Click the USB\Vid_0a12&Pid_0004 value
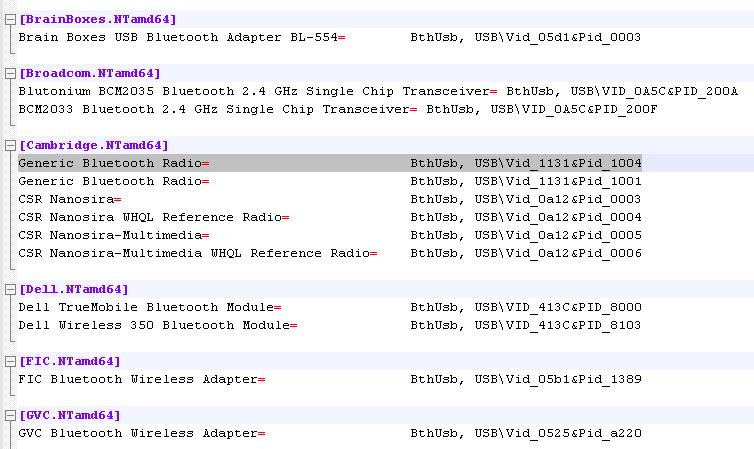Screen dimensions: 754x449 tap(558, 217)
